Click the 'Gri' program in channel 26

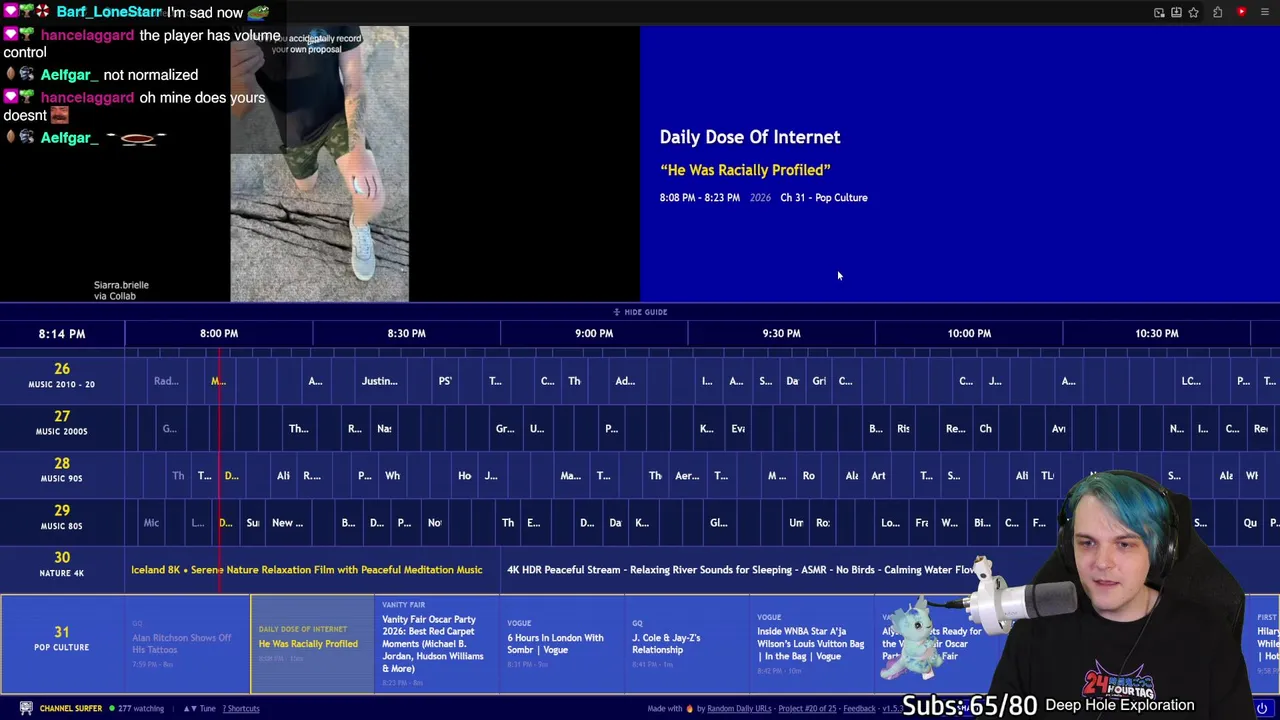pyautogui.click(x=819, y=381)
